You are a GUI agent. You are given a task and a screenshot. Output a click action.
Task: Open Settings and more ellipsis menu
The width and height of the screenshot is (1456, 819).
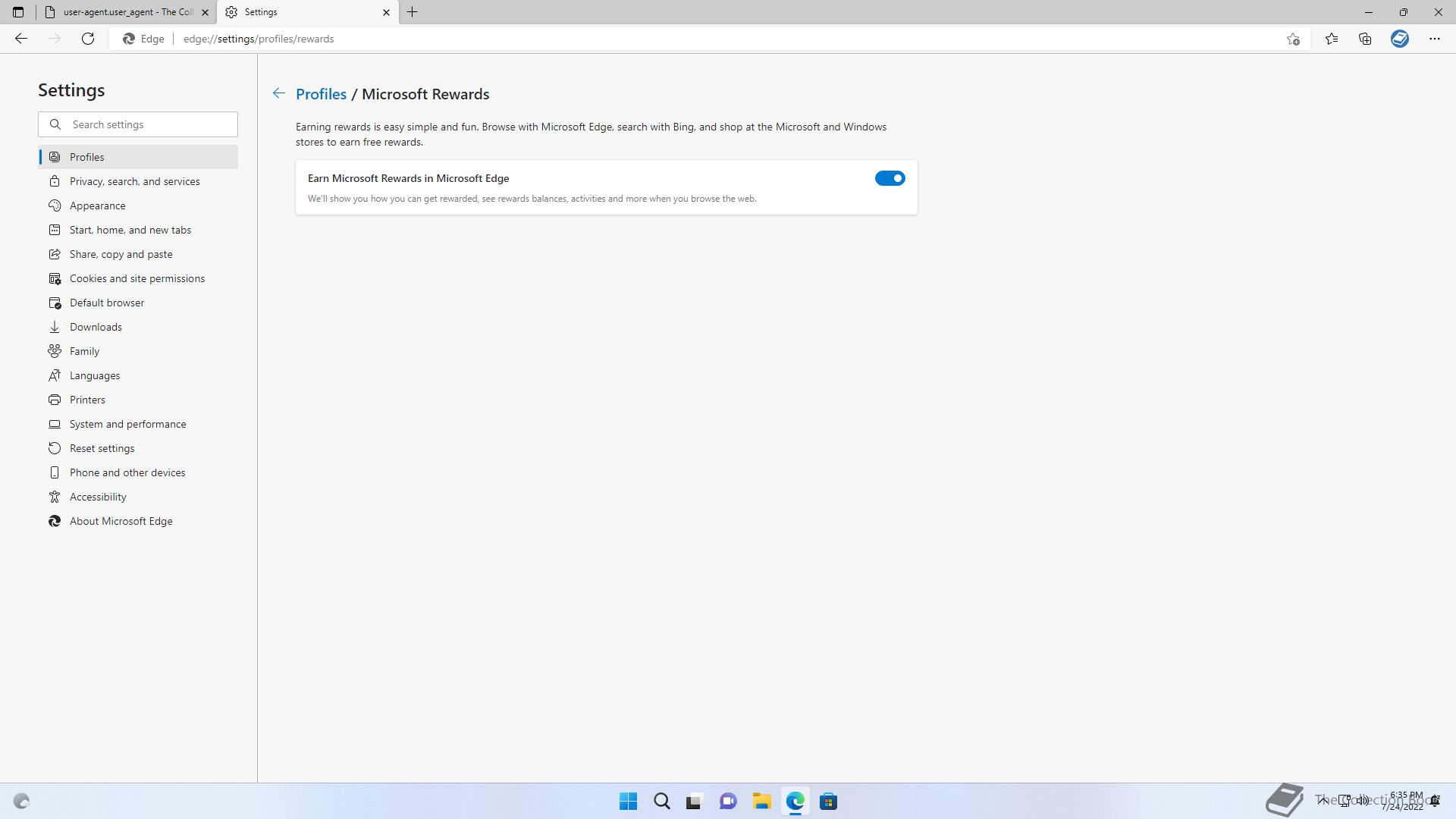click(1434, 39)
